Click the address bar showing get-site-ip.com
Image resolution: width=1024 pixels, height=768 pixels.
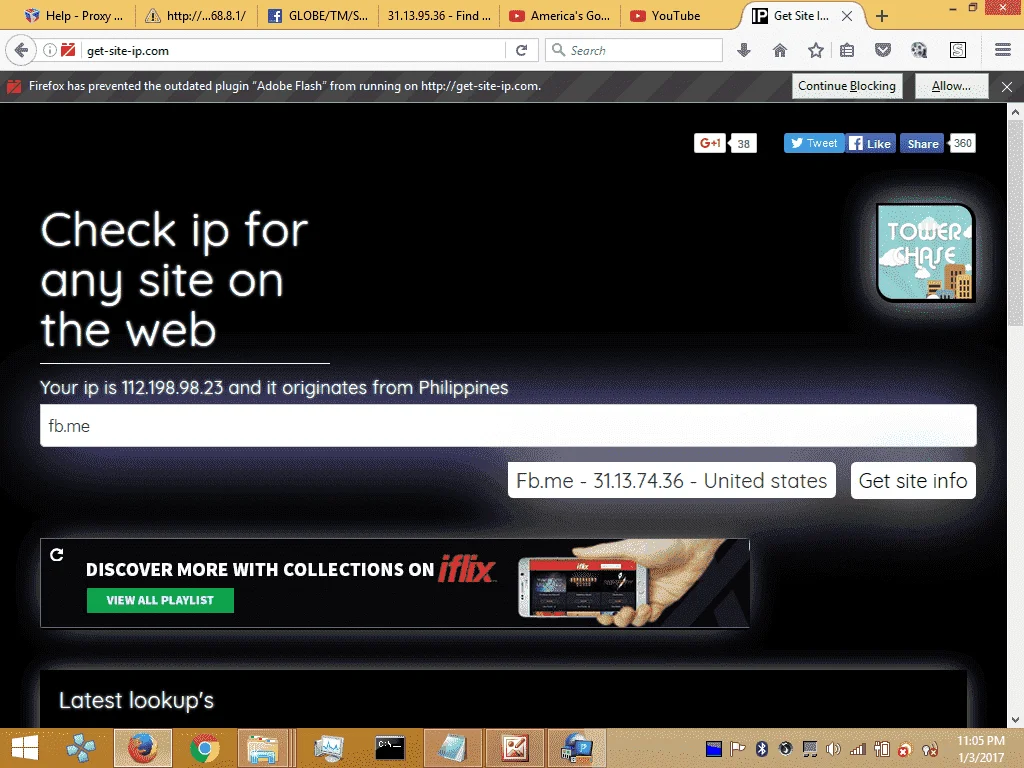(x=294, y=50)
